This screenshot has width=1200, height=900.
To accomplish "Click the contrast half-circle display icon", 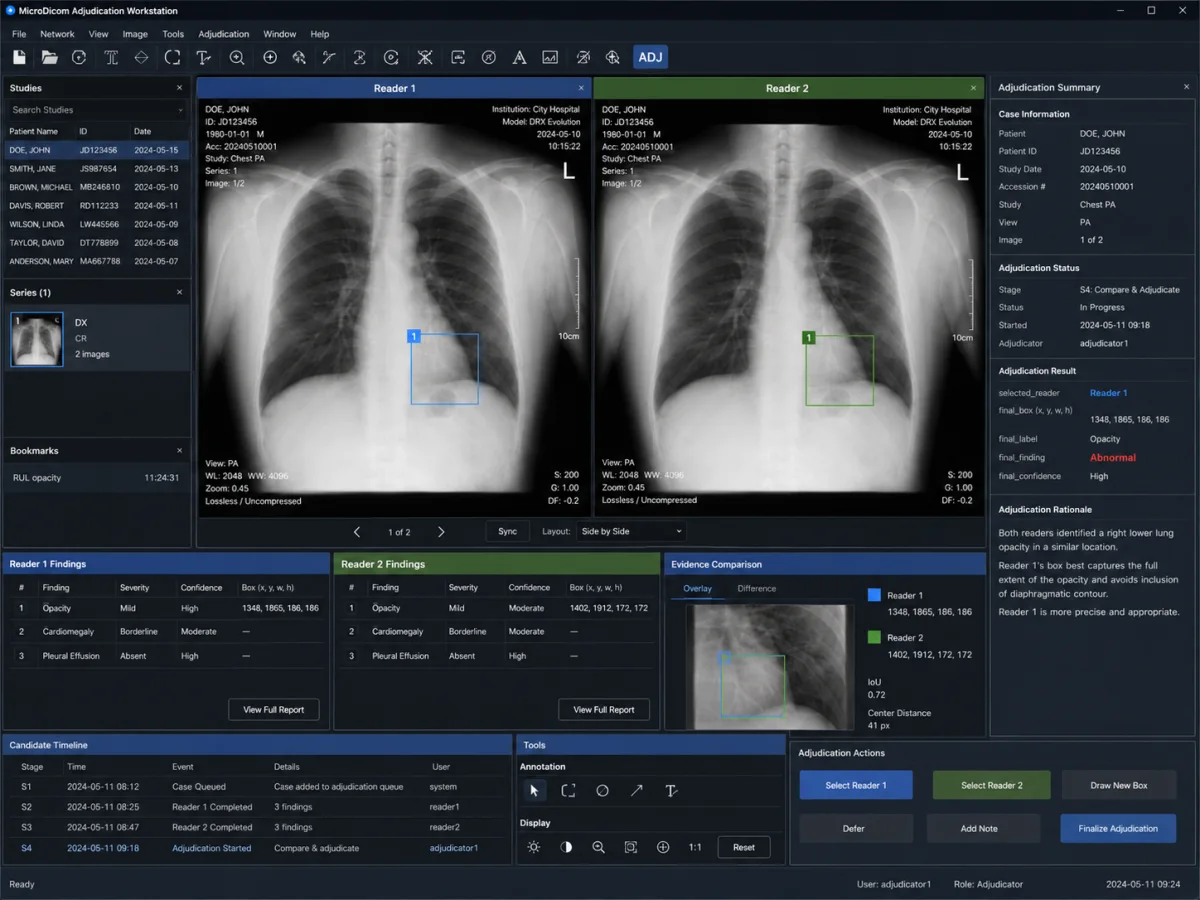I will tap(566, 847).
